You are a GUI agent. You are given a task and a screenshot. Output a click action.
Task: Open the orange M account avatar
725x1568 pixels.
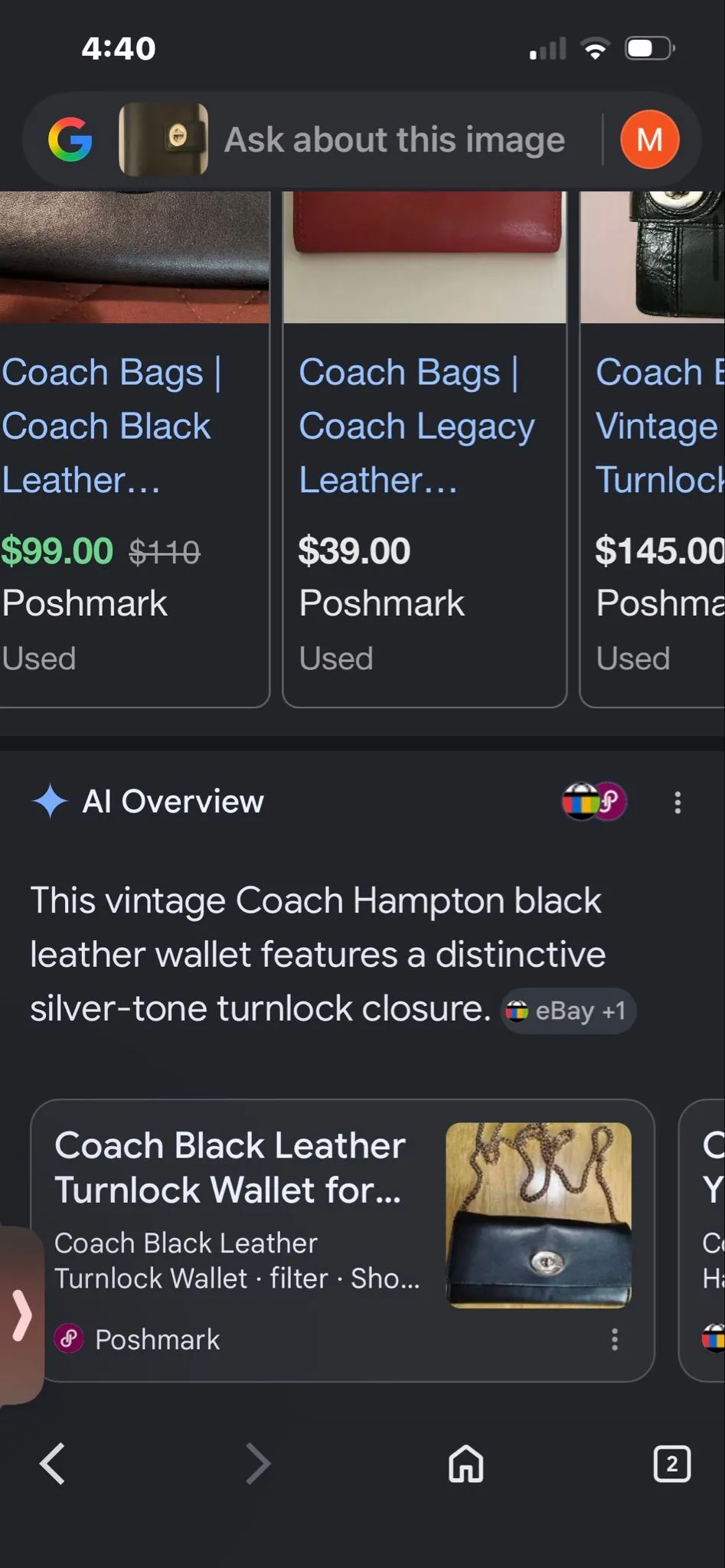point(649,139)
